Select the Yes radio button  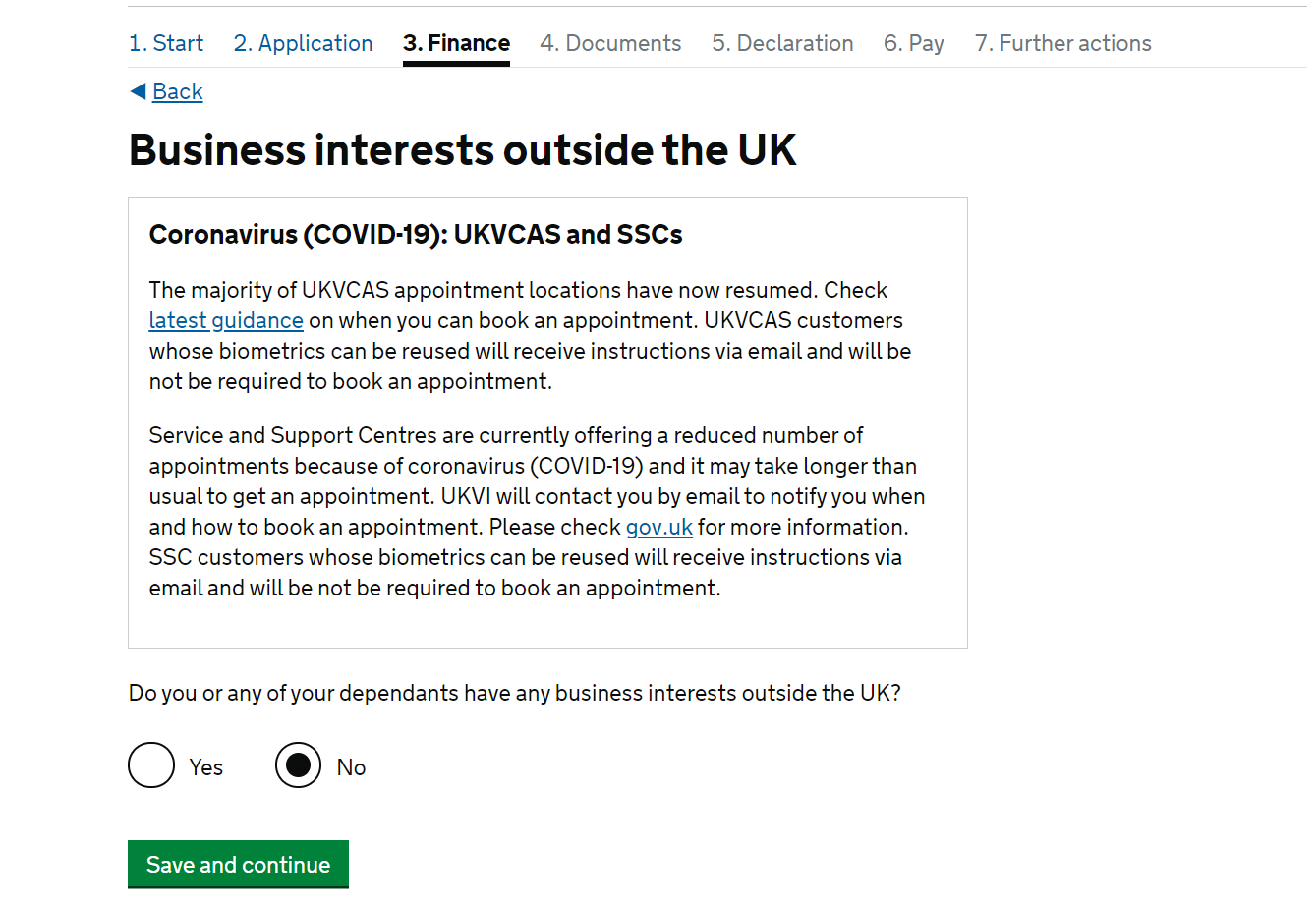151,765
